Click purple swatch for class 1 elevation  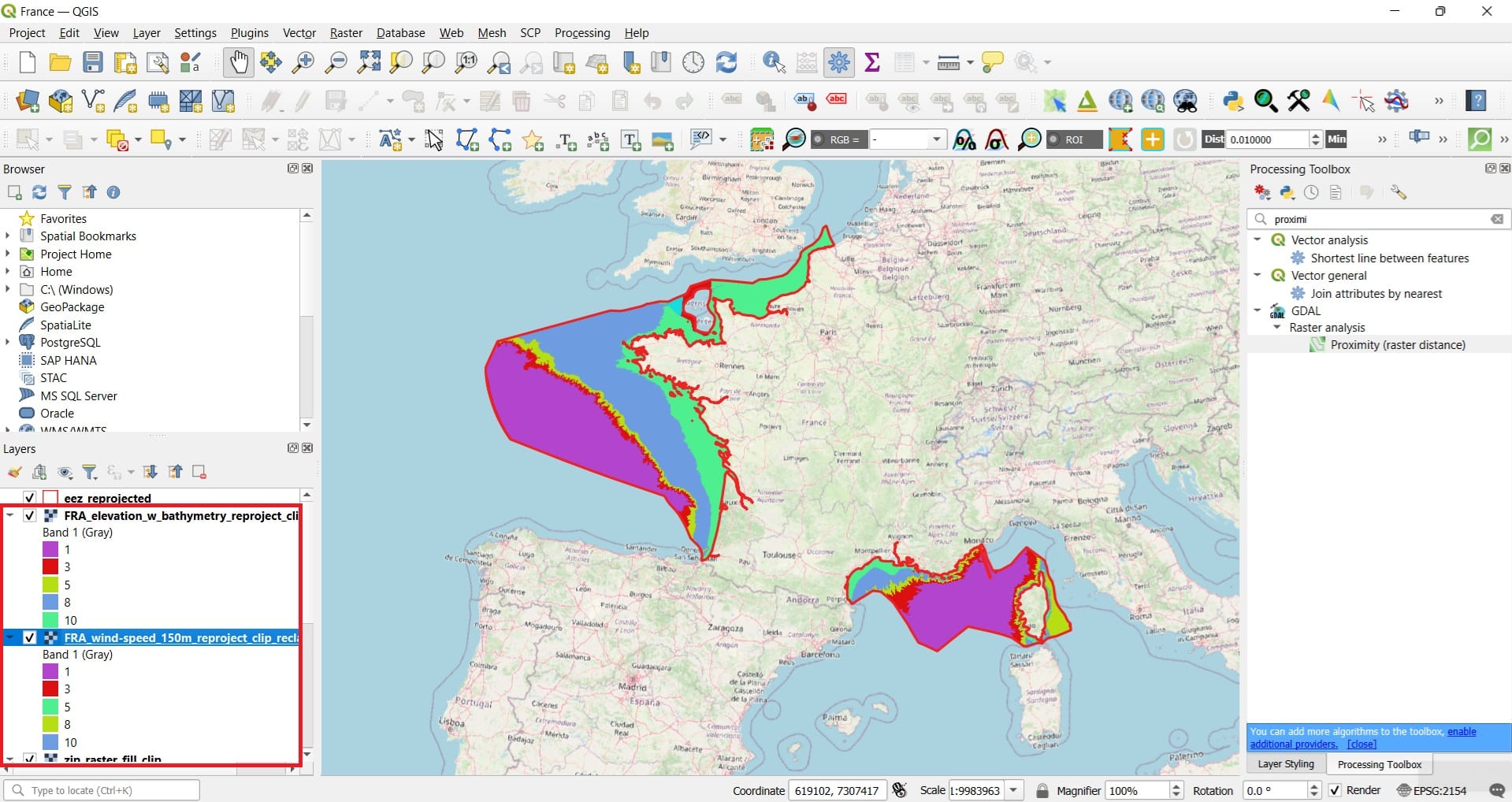[x=50, y=549]
